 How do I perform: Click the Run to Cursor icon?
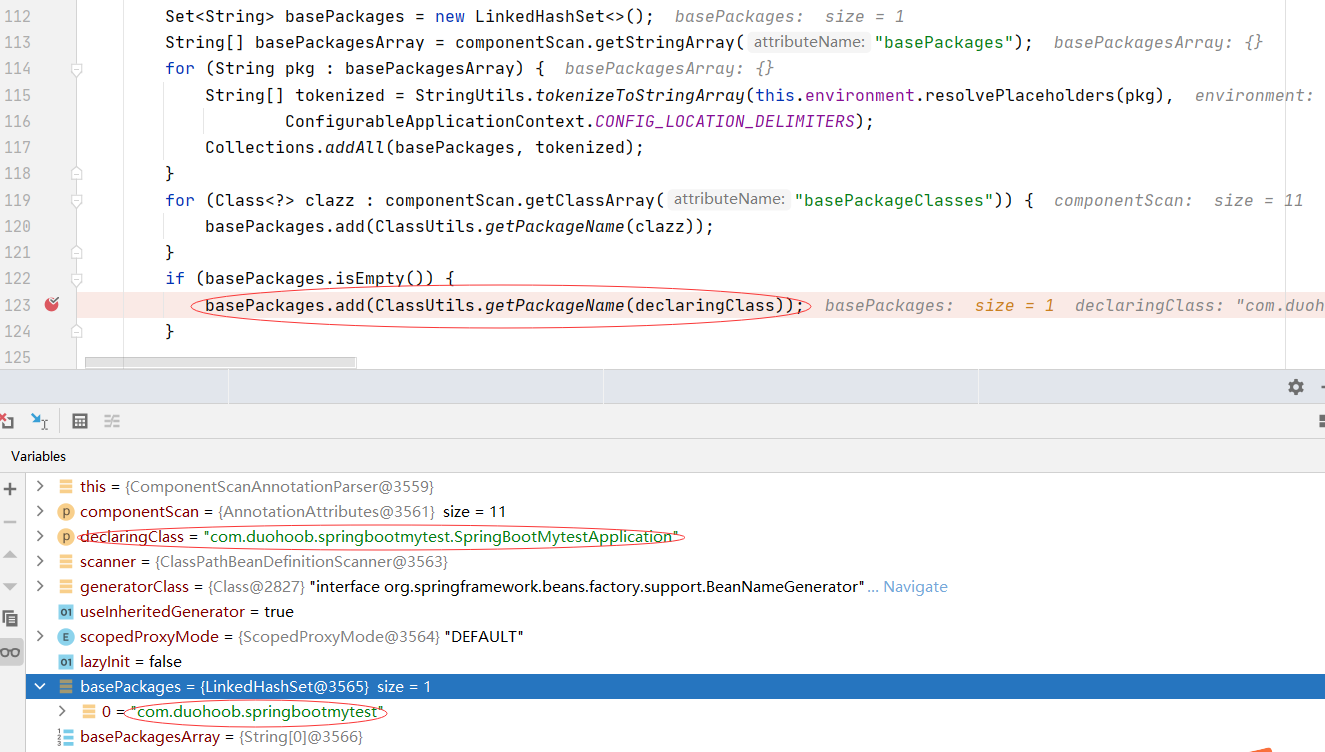[x=40, y=421]
